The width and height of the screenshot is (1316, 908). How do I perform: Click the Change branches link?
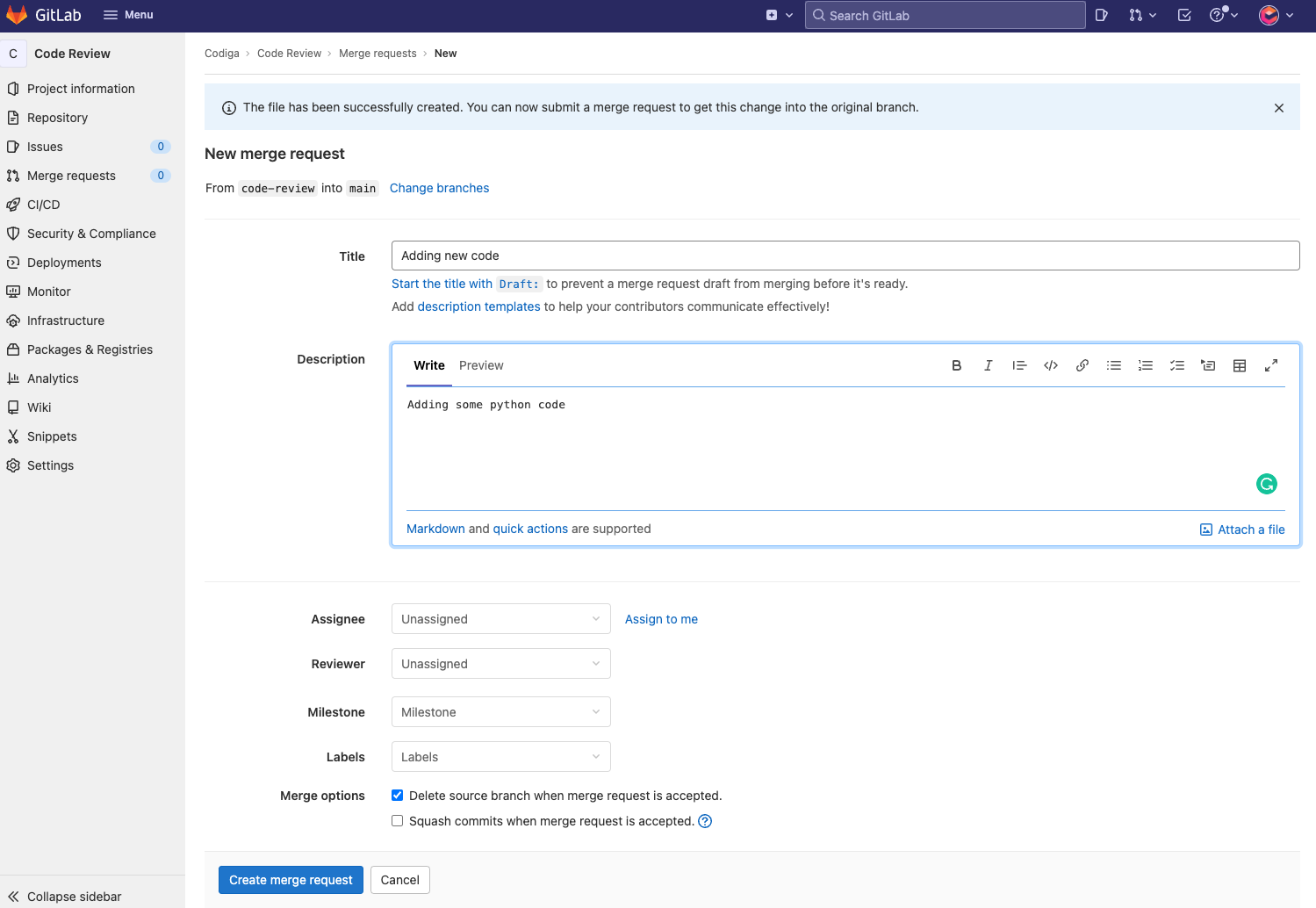coord(439,188)
